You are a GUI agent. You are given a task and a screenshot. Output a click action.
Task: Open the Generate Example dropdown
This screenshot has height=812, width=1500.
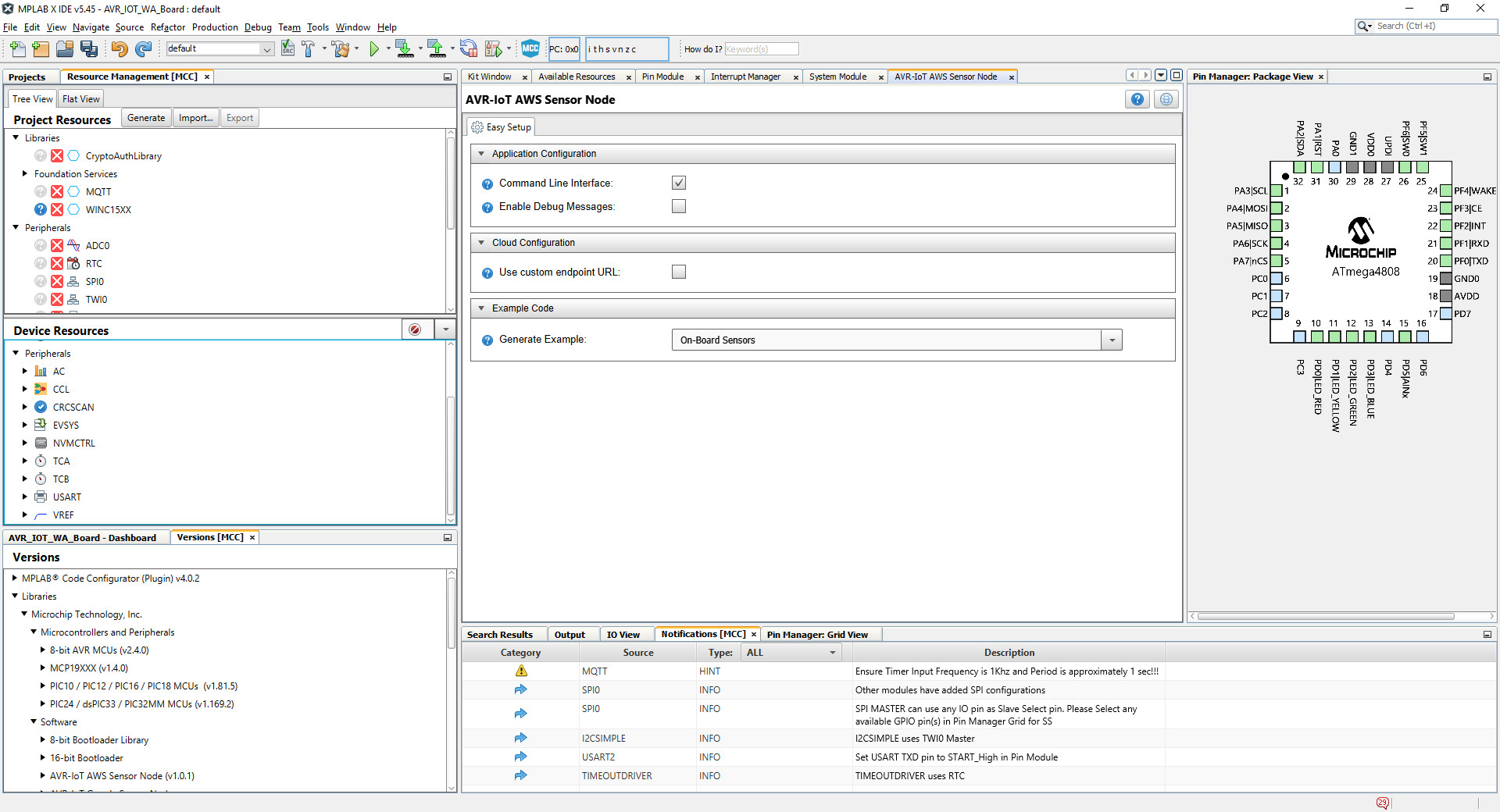[x=1111, y=340]
